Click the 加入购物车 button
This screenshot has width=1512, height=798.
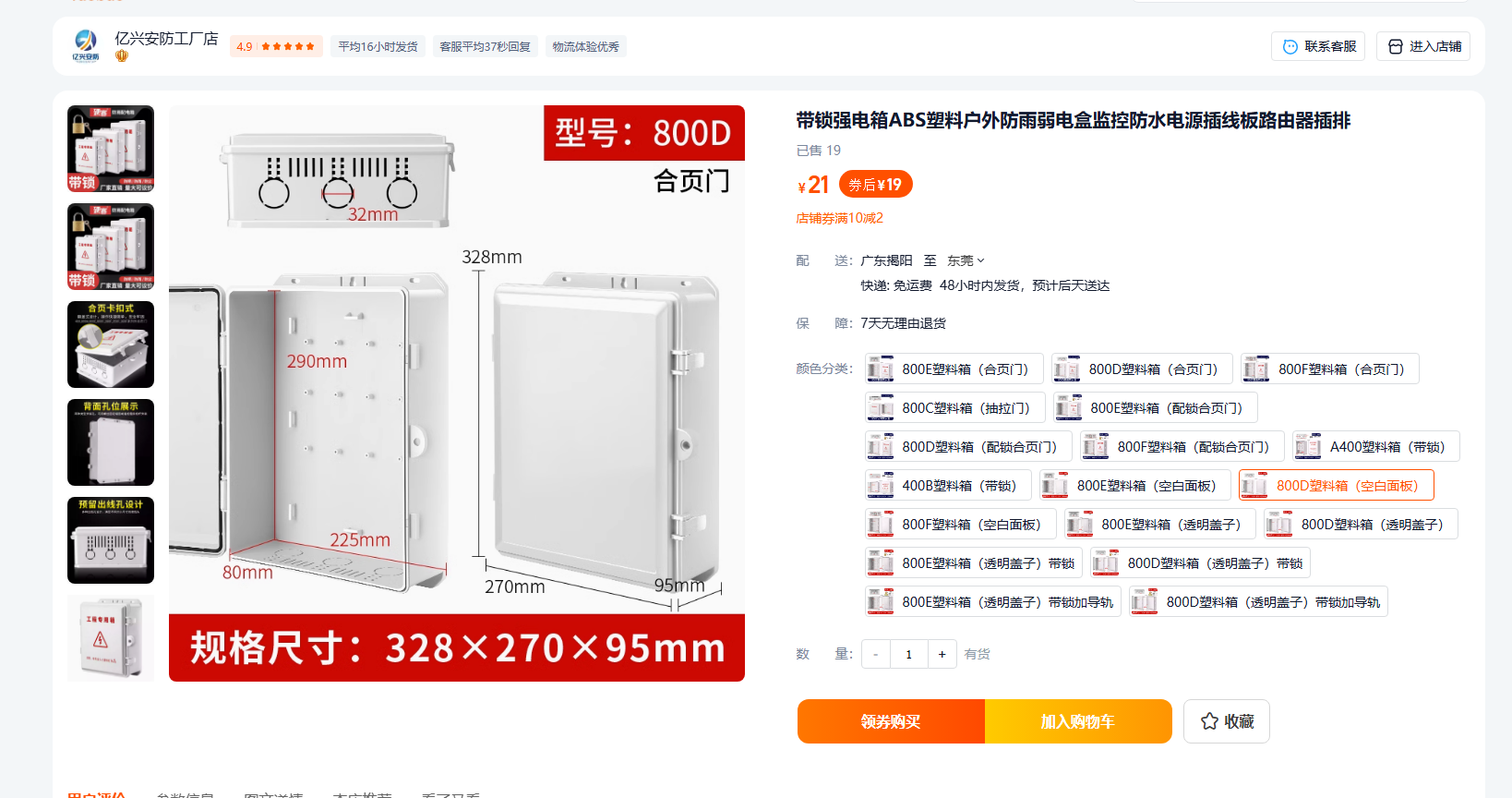coord(1078,721)
